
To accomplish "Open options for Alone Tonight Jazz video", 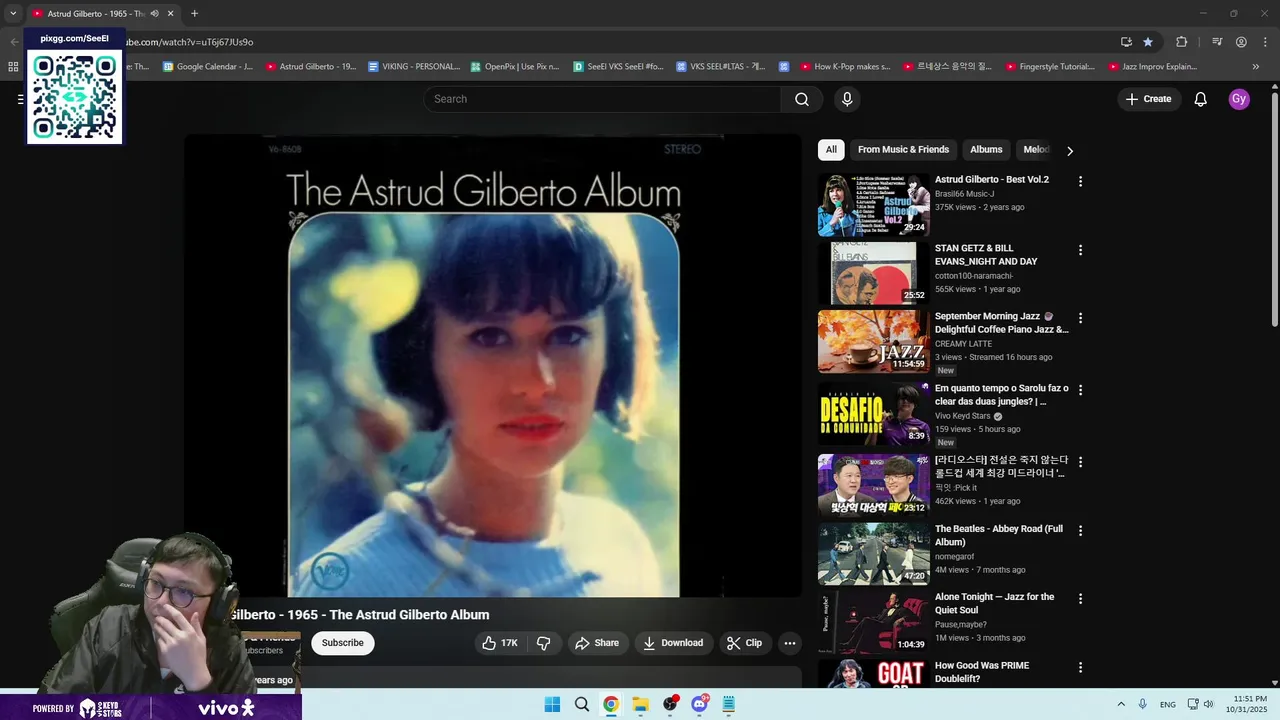I will pos(1080,598).
